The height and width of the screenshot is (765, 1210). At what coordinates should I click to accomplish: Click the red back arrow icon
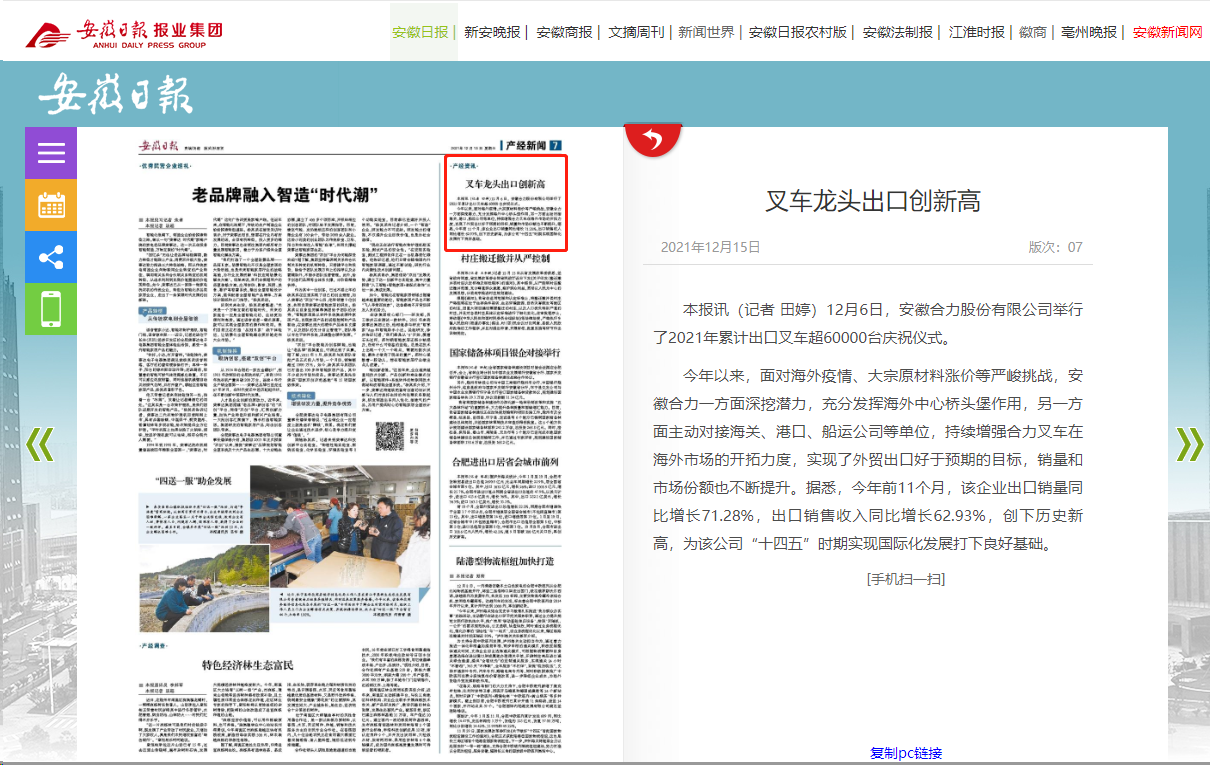652,139
